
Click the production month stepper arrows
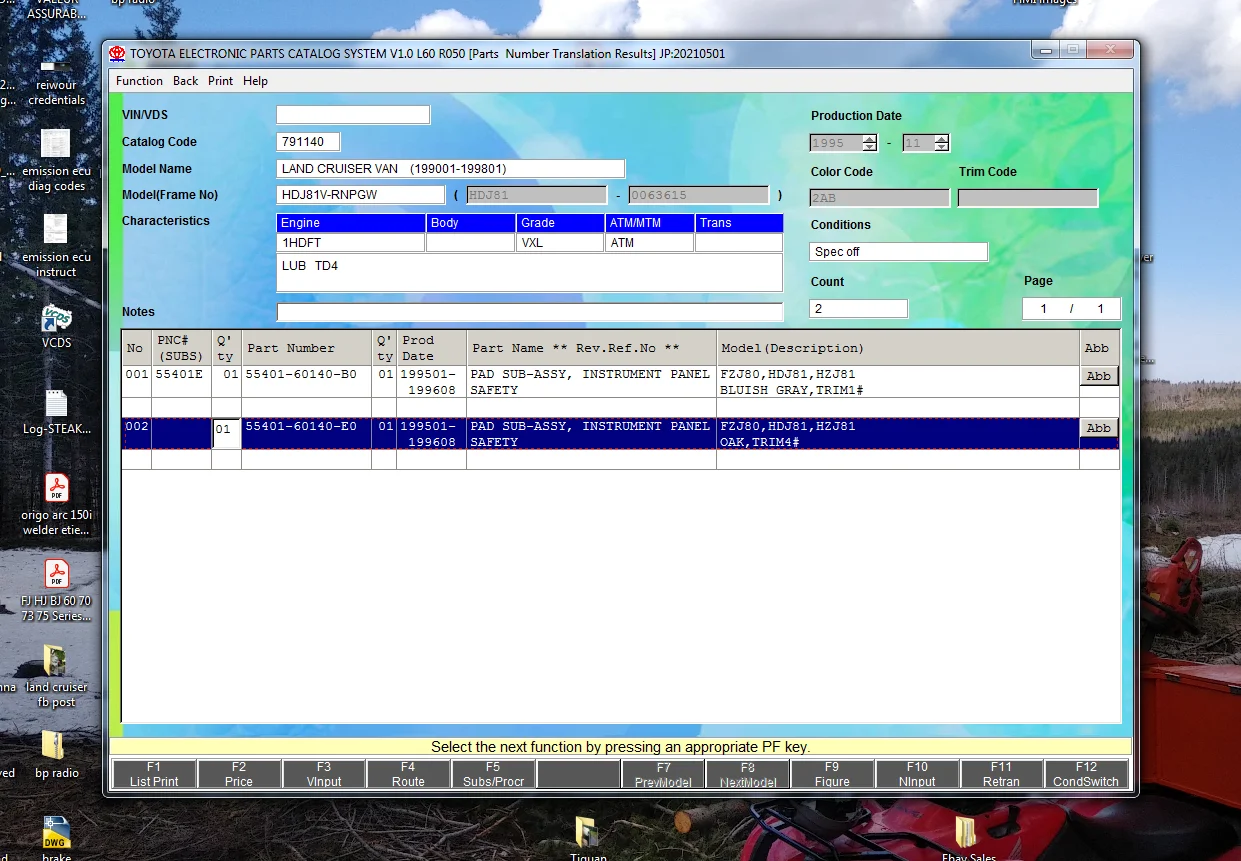coord(941,143)
